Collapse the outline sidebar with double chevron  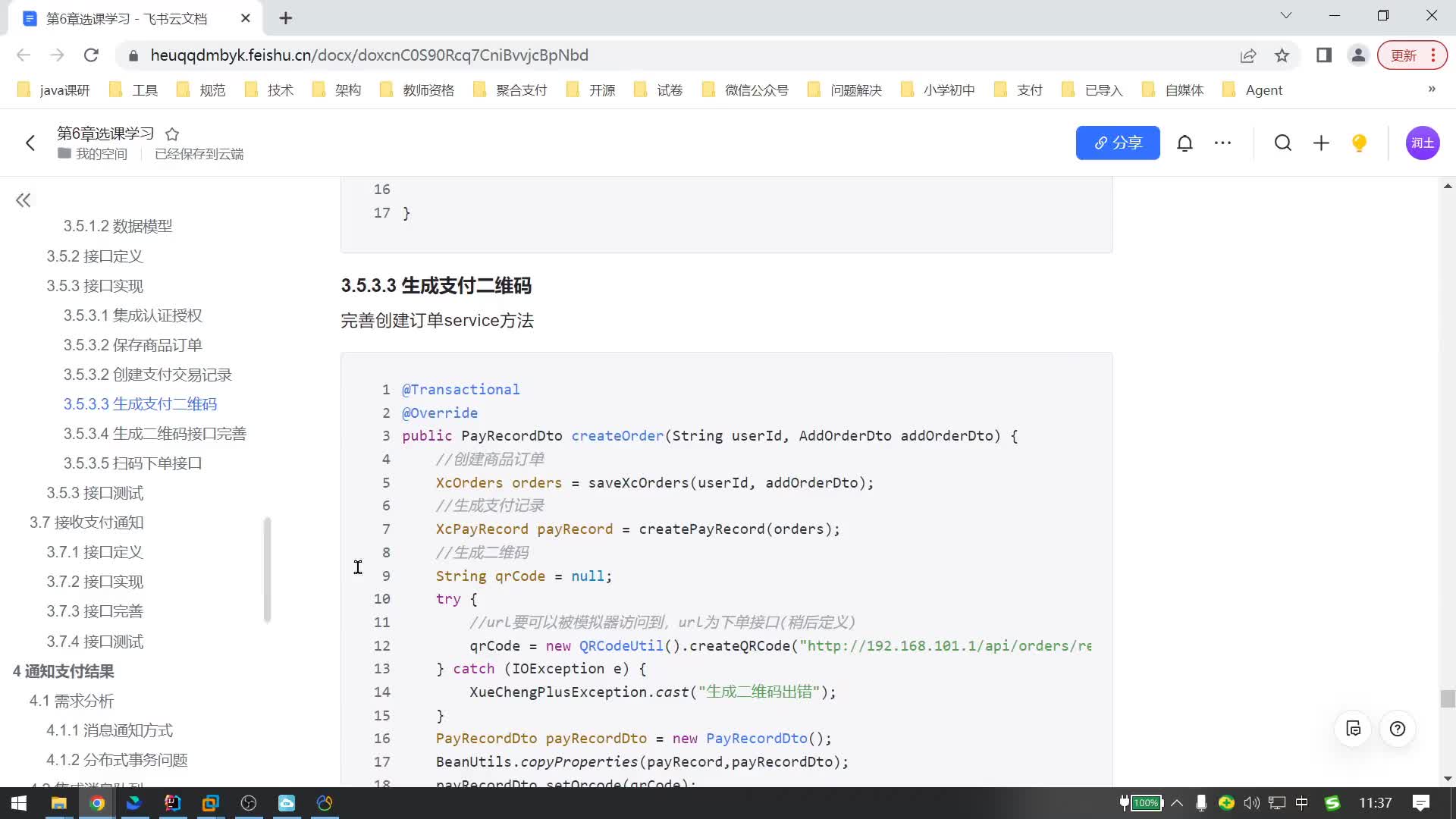pyautogui.click(x=24, y=200)
